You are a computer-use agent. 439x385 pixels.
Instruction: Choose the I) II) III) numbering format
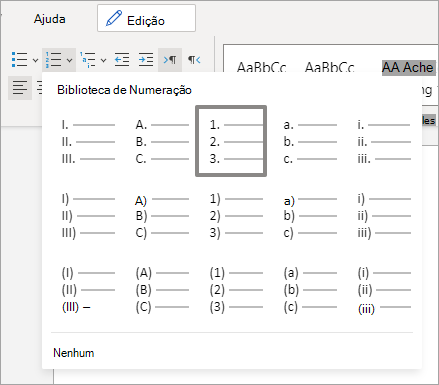tap(88, 216)
